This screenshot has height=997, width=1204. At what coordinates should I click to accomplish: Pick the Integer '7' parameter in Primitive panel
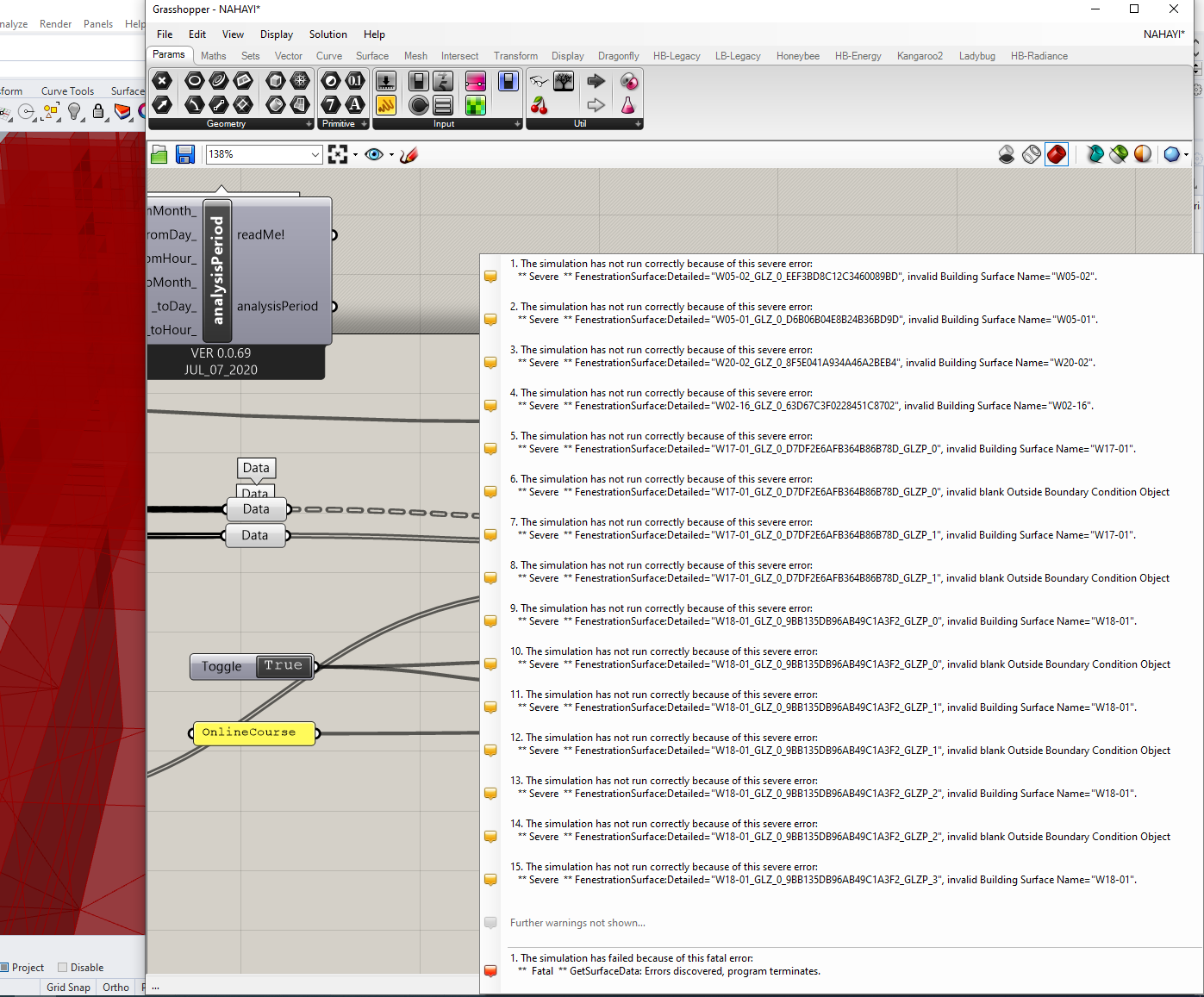[331, 105]
